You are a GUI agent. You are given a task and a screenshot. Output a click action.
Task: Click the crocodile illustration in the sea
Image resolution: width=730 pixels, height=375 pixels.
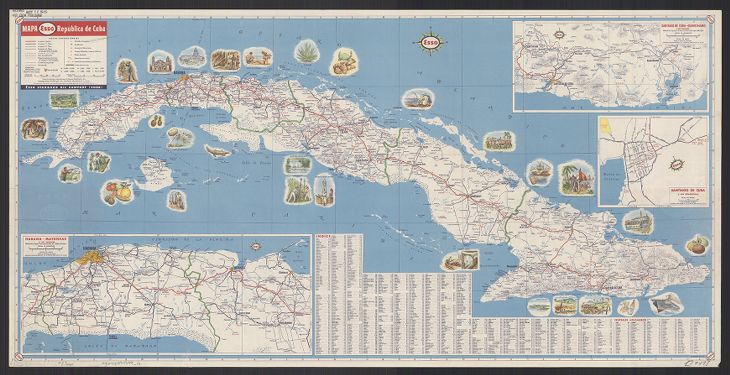pyautogui.click(x=217, y=151)
